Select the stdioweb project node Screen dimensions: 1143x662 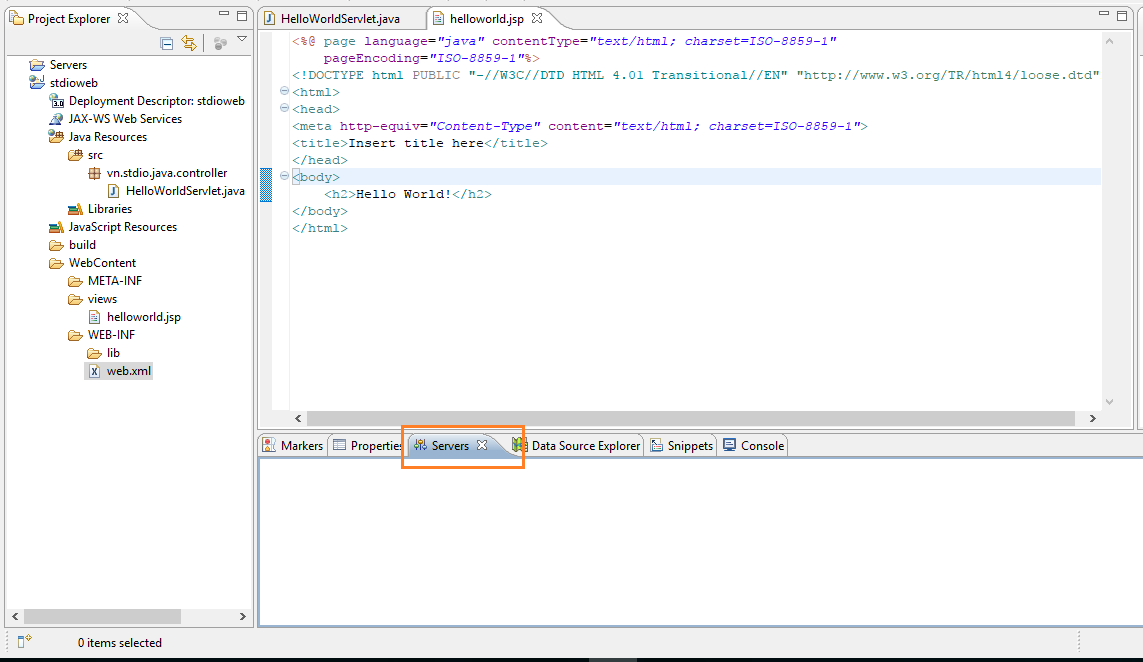click(63, 83)
